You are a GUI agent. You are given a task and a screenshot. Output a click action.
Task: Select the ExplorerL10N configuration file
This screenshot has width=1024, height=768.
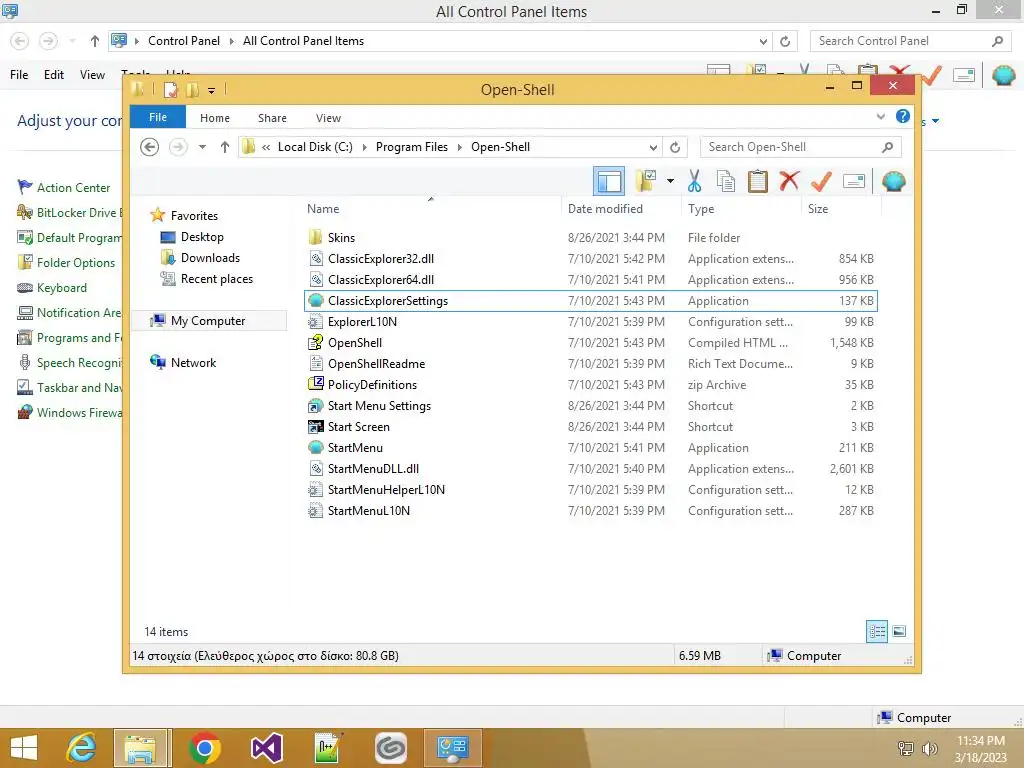[591, 322]
